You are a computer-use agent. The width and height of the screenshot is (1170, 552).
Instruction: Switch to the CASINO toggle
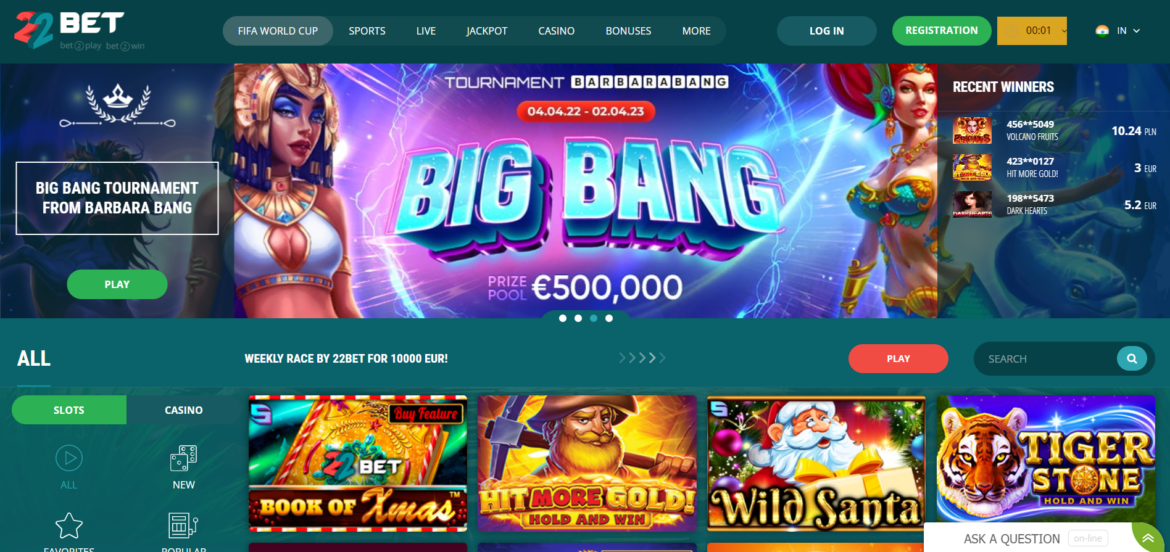coord(184,410)
